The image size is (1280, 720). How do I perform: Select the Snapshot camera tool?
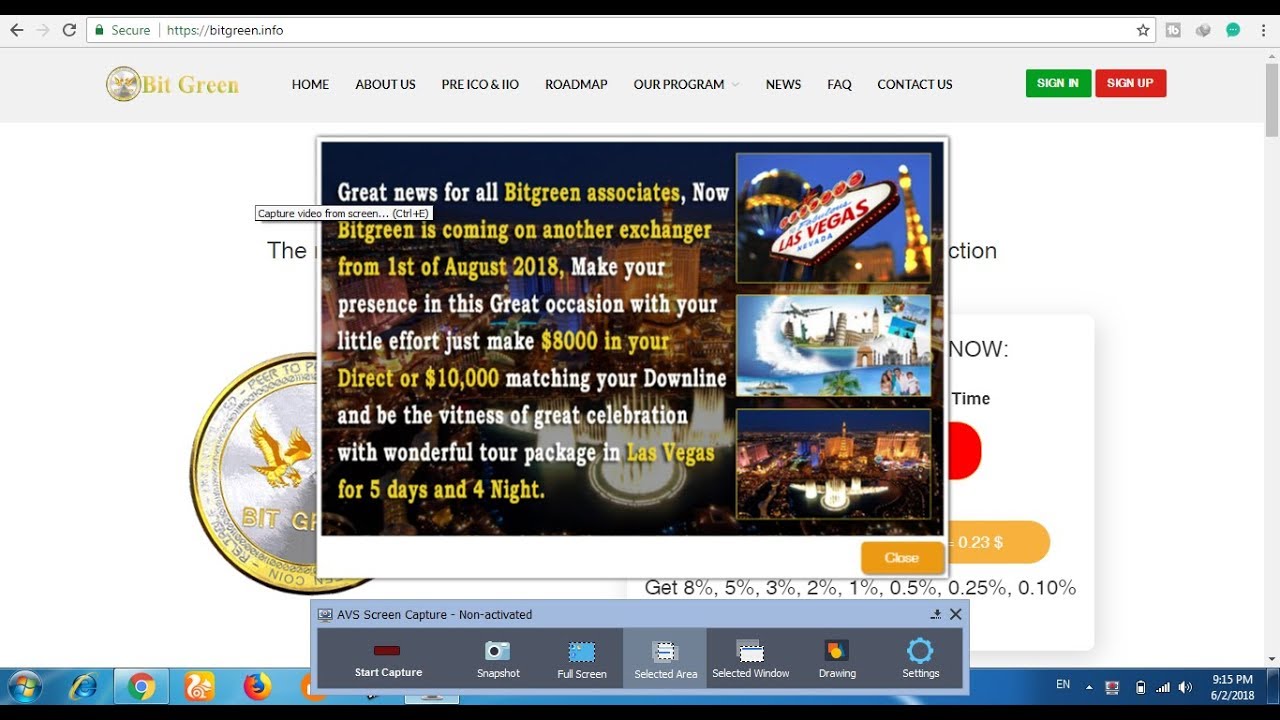click(498, 659)
